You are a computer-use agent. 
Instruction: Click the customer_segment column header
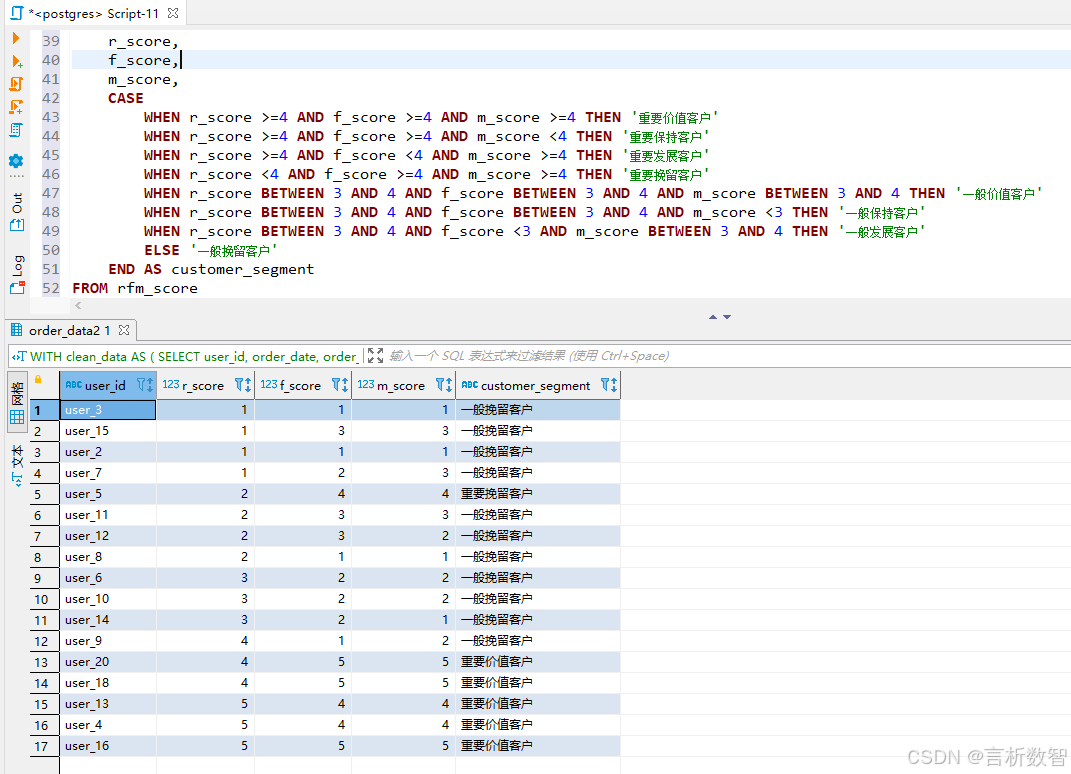(x=538, y=385)
